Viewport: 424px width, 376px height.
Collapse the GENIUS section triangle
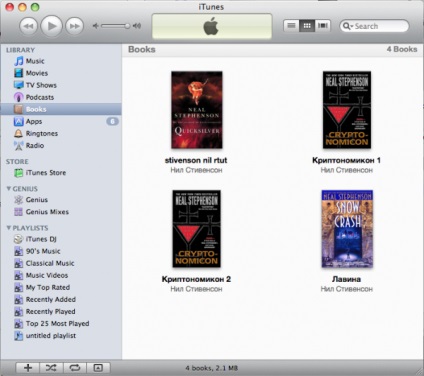pyautogui.click(x=9, y=189)
